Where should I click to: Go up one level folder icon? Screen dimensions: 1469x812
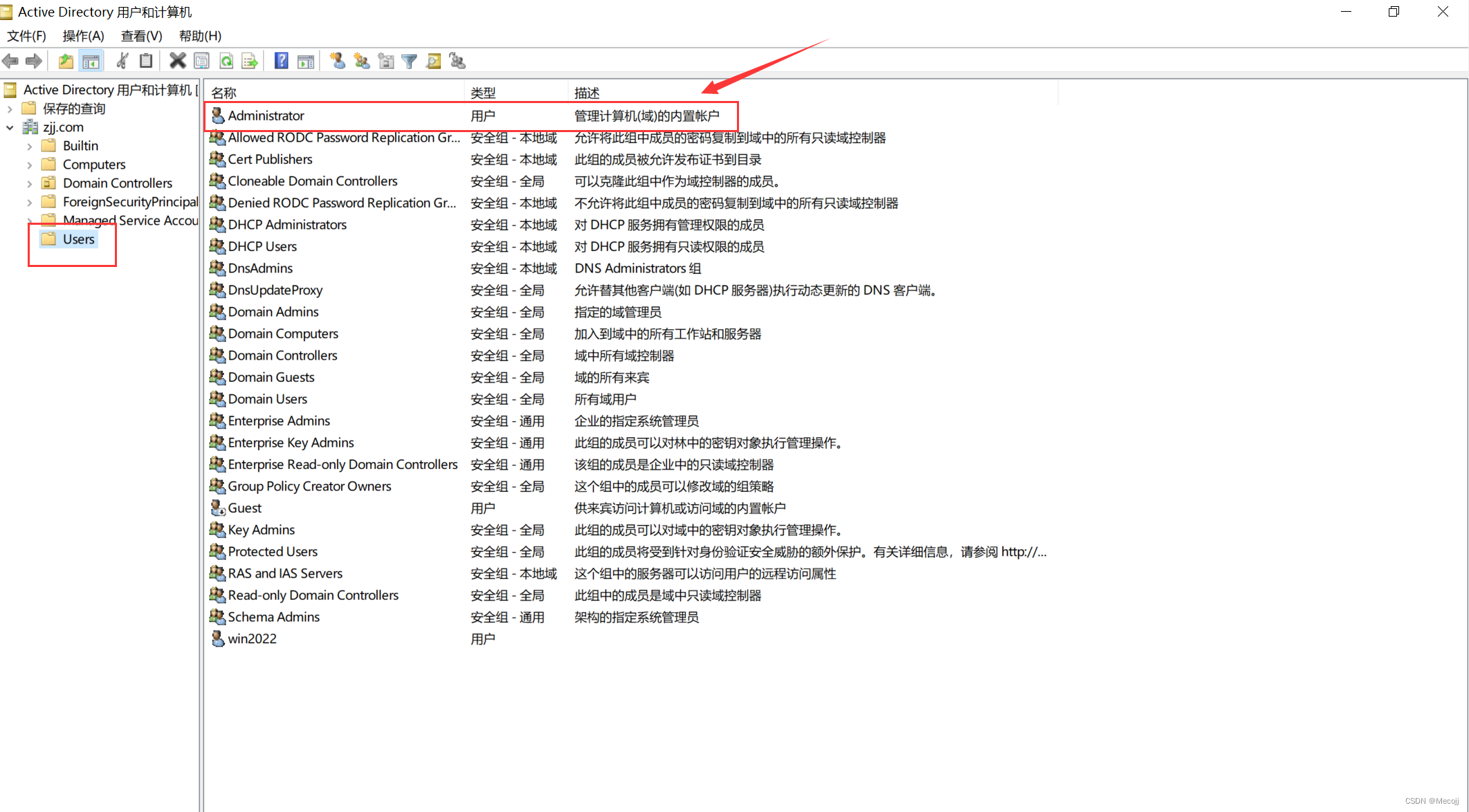[66, 62]
